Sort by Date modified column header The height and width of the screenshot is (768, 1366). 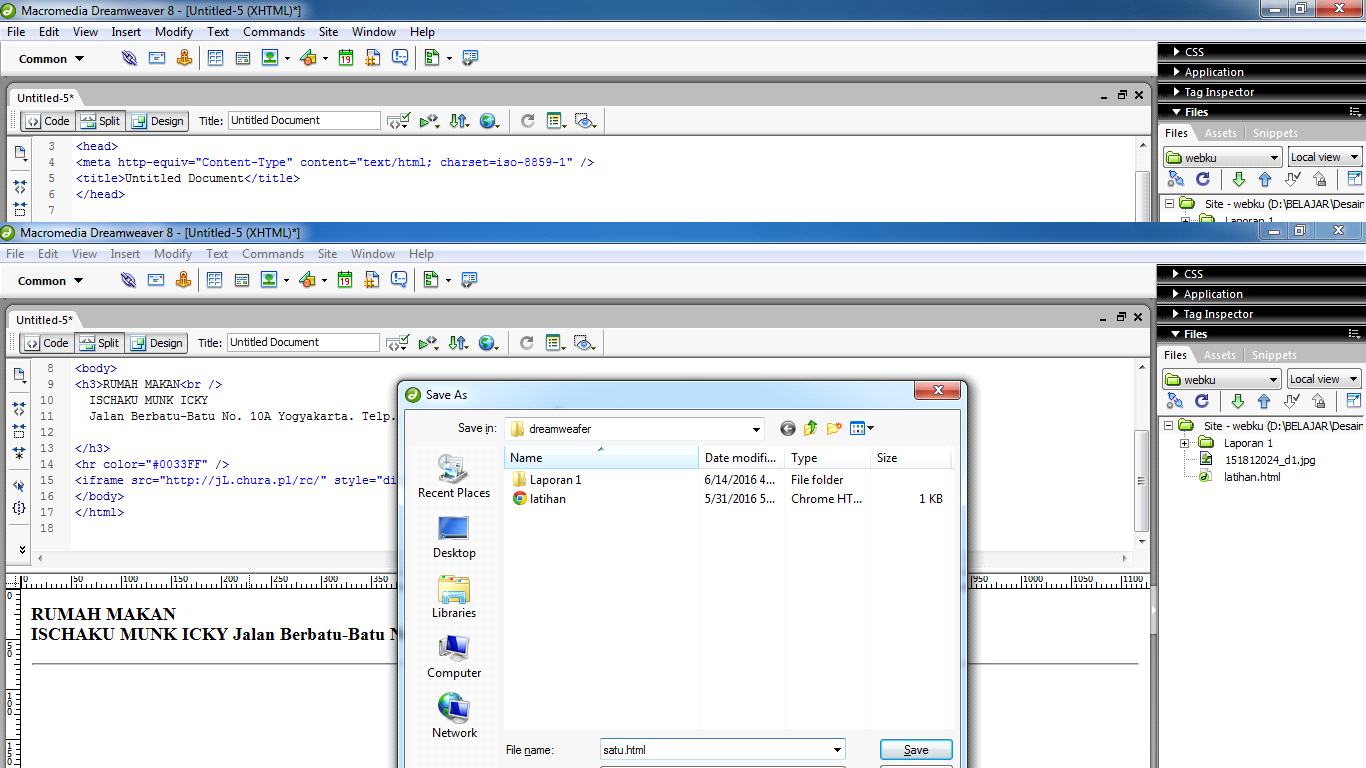coord(741,458)
